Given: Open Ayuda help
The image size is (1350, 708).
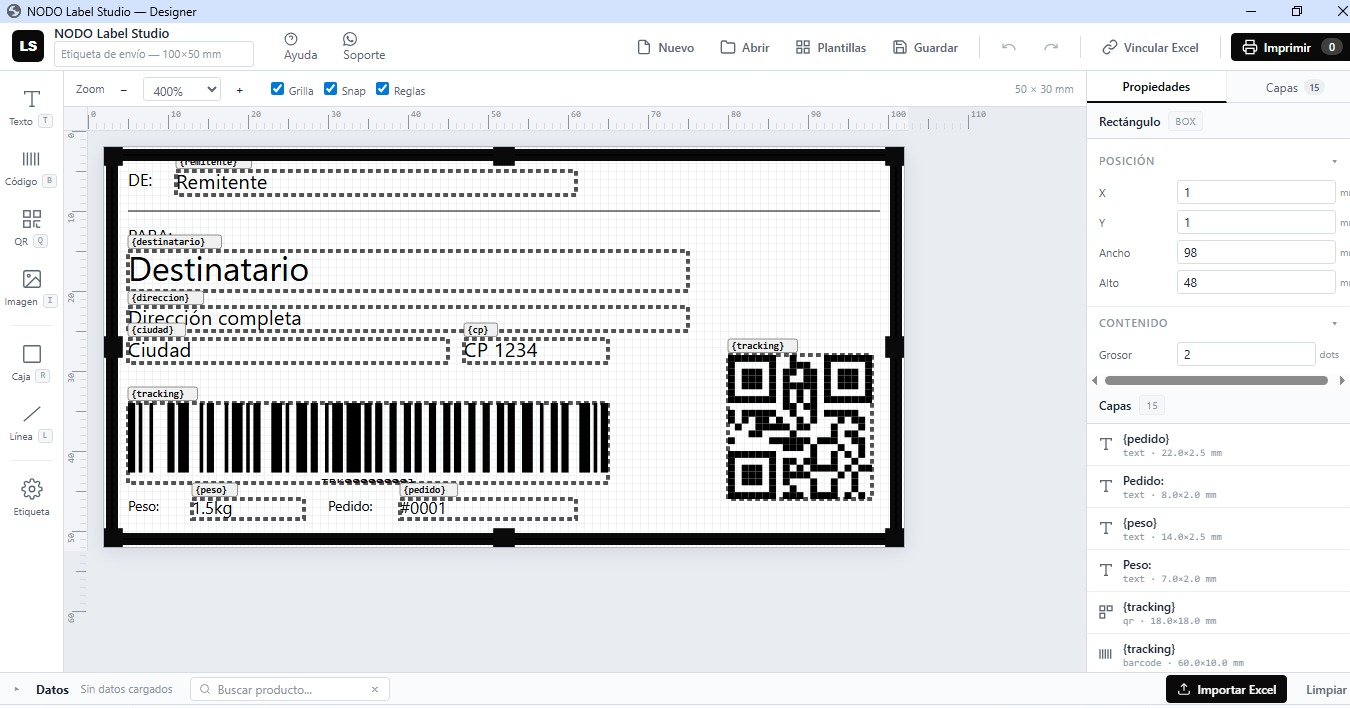Looking at the screenshot, I should [300, 47].
